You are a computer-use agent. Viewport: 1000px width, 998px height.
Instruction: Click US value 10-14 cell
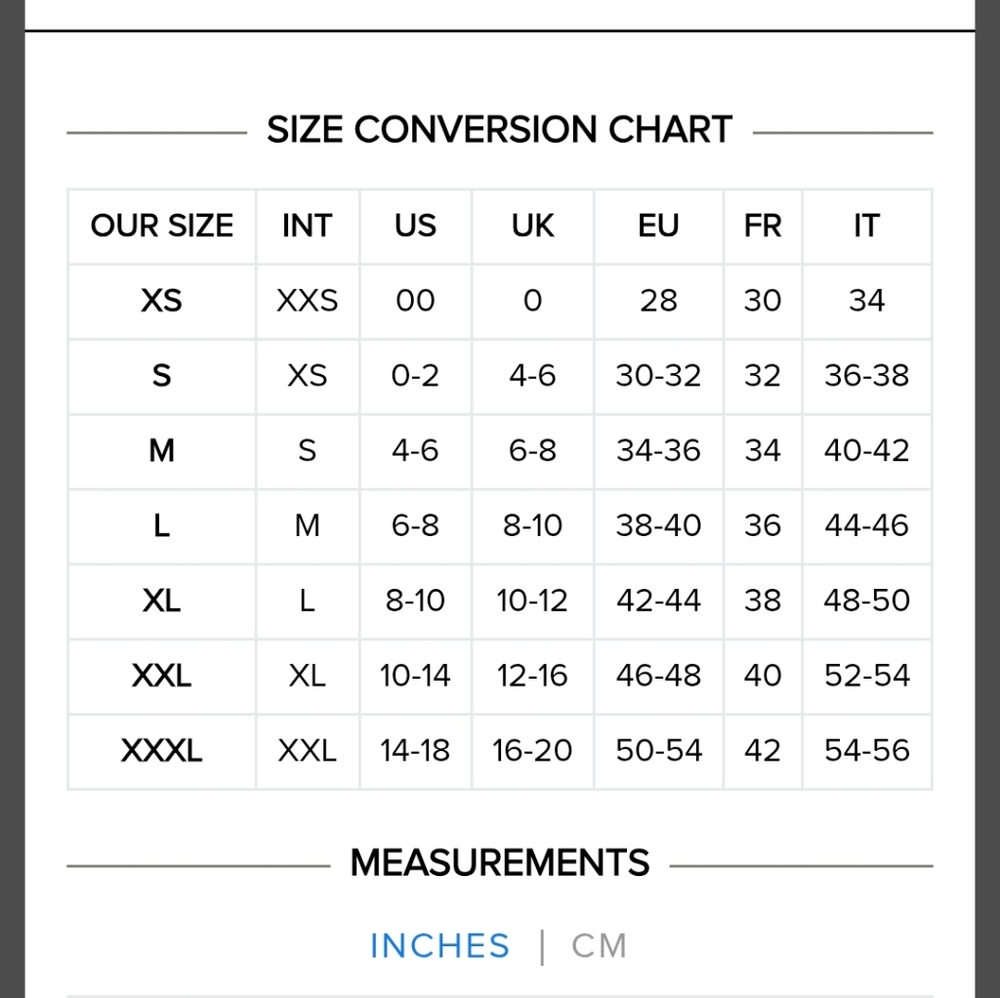[415, 675]
